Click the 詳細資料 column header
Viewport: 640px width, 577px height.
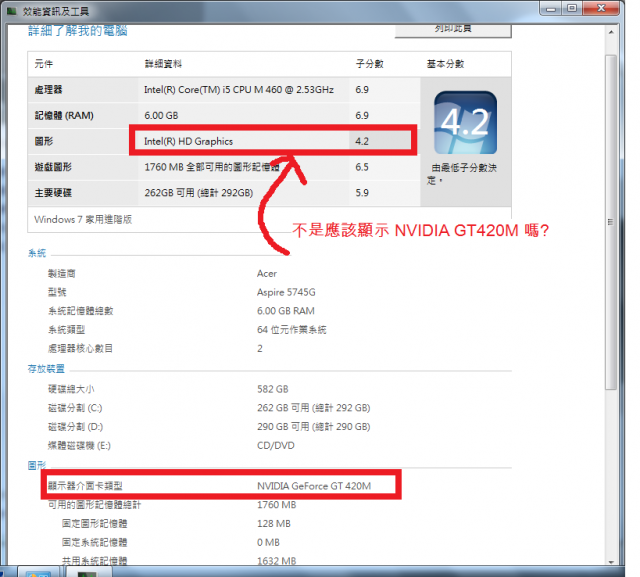coord(163,64)
